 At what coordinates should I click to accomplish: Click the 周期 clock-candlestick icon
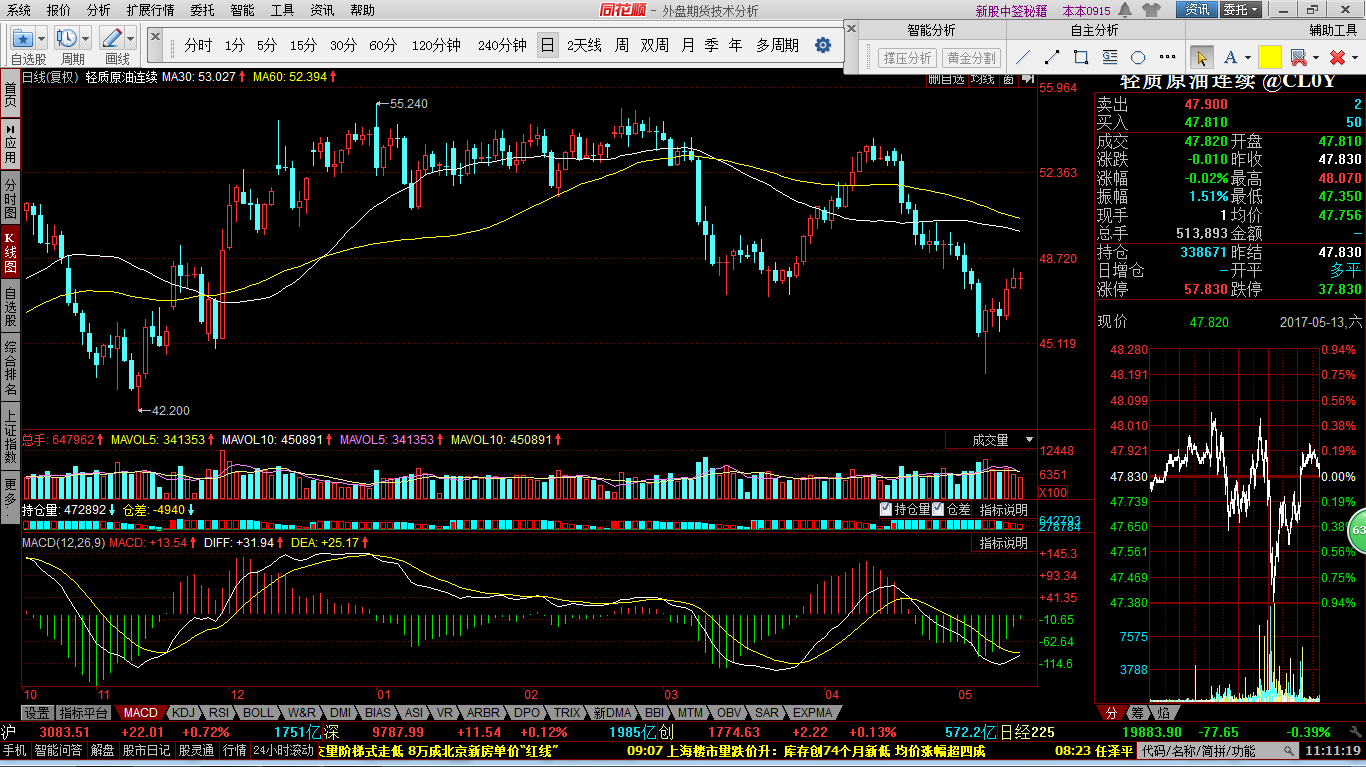(x=67, y=39)
